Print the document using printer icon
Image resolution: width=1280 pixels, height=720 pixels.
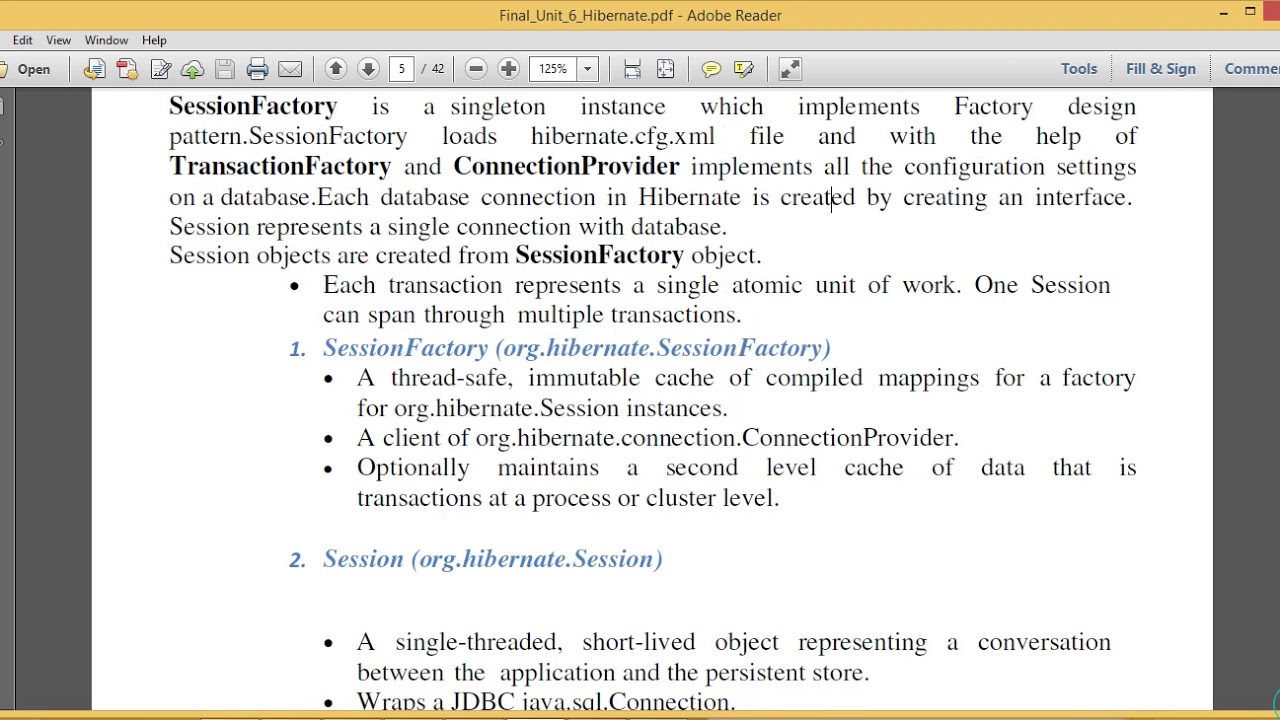(257, 69)
